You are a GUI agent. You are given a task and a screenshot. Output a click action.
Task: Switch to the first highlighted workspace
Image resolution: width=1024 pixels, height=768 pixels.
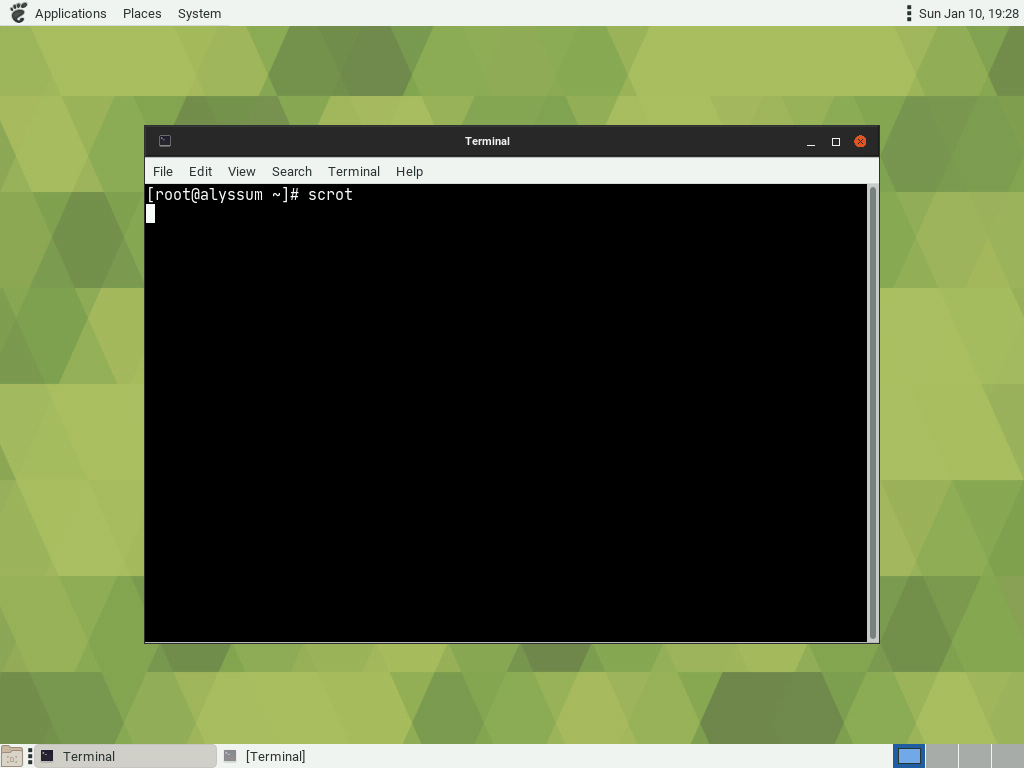click(909, 756)
